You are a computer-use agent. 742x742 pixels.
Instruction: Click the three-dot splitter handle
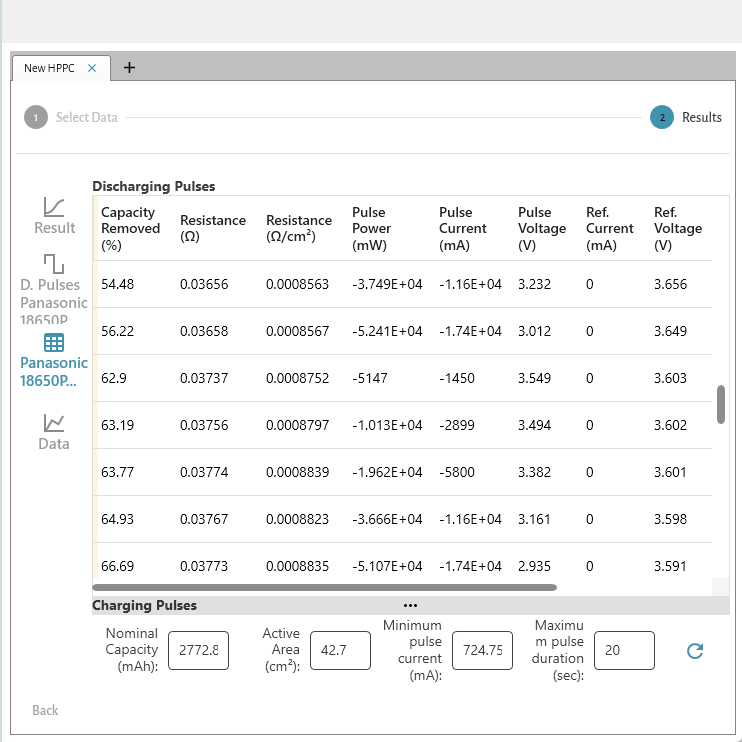point(410,605)
